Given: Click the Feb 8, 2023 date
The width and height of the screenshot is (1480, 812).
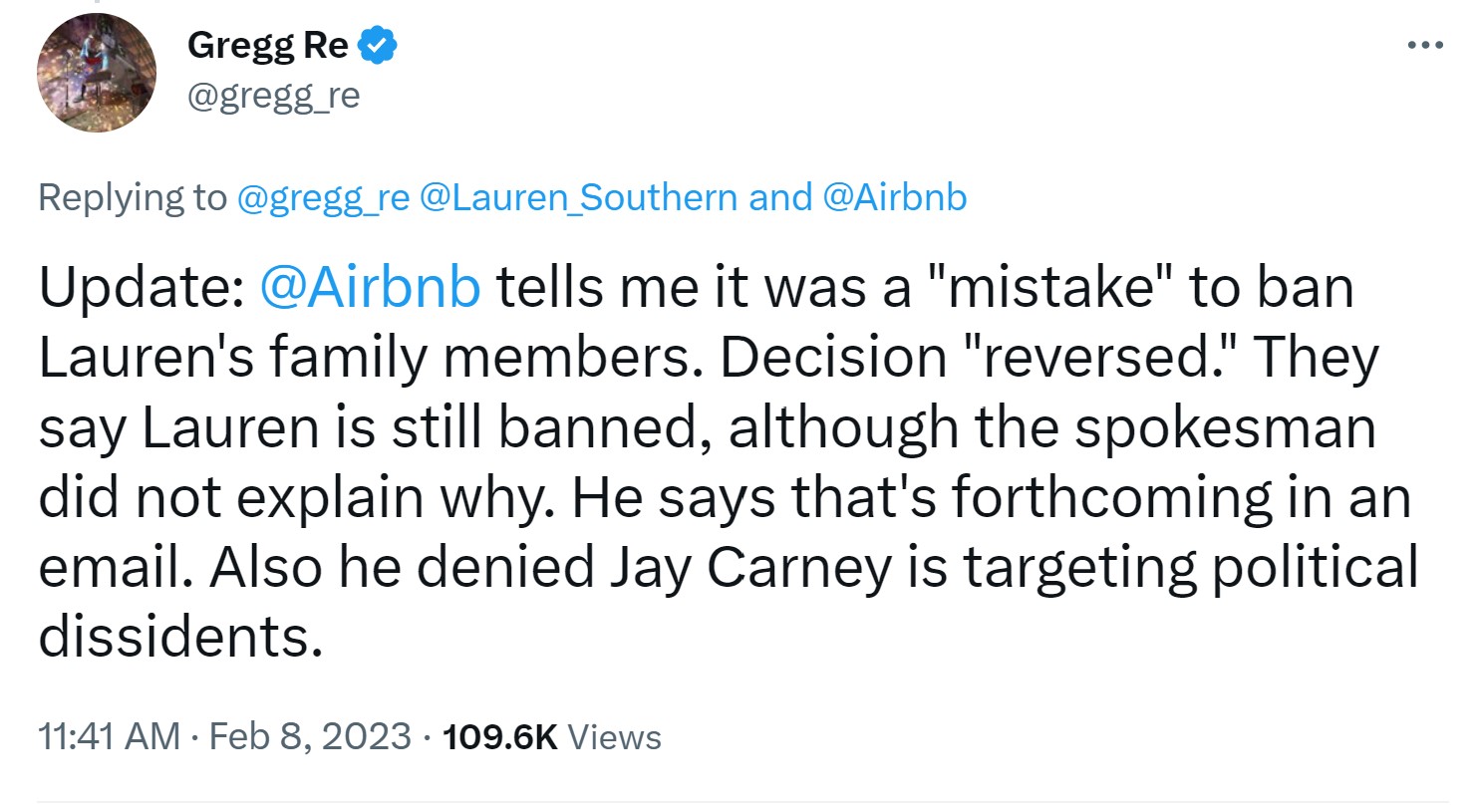Looking at the screenshot, I should pyautogui.click(x=310, y=737).
